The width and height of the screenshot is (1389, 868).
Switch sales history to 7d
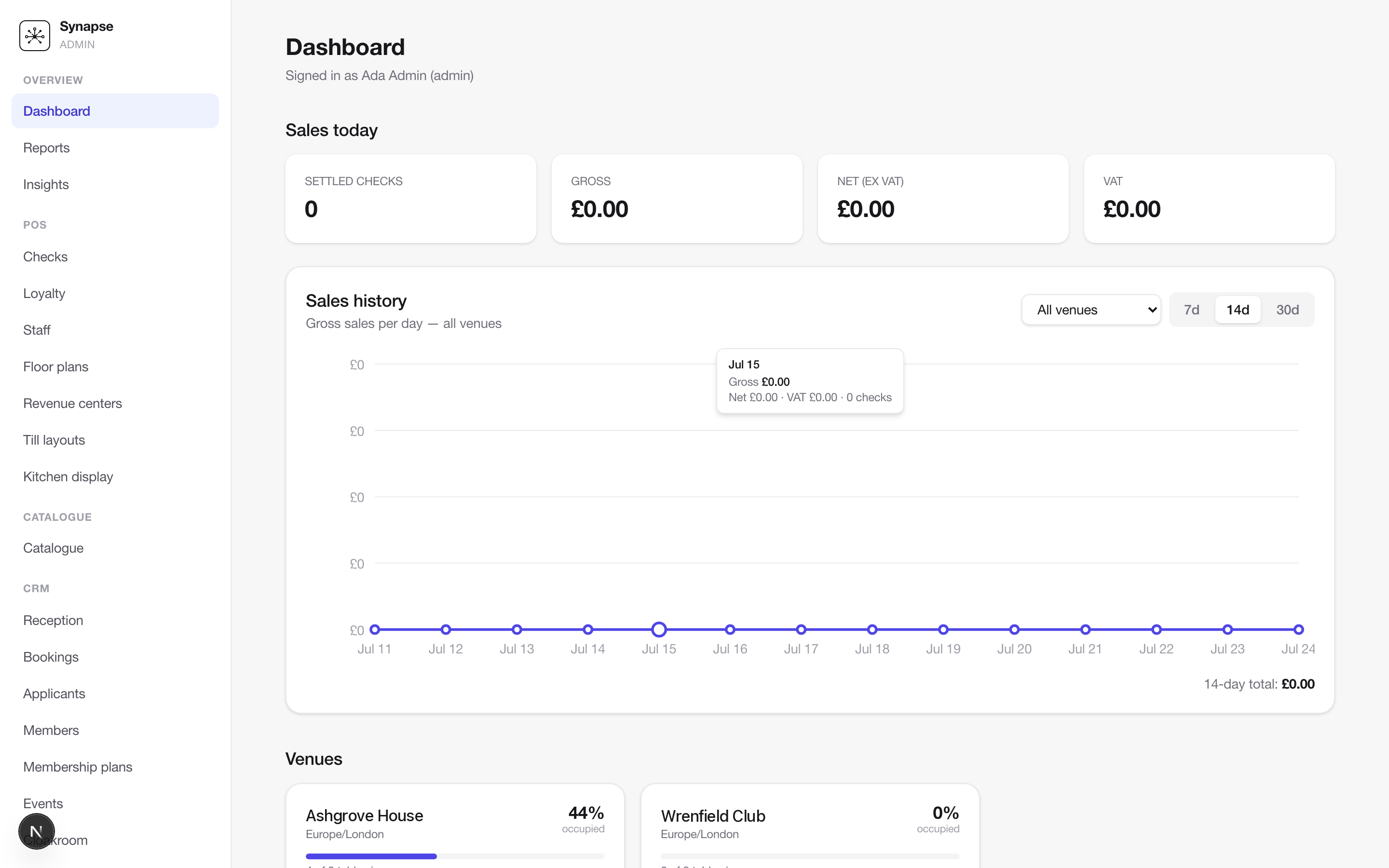pyautogui.click(x=1192, y=310)
